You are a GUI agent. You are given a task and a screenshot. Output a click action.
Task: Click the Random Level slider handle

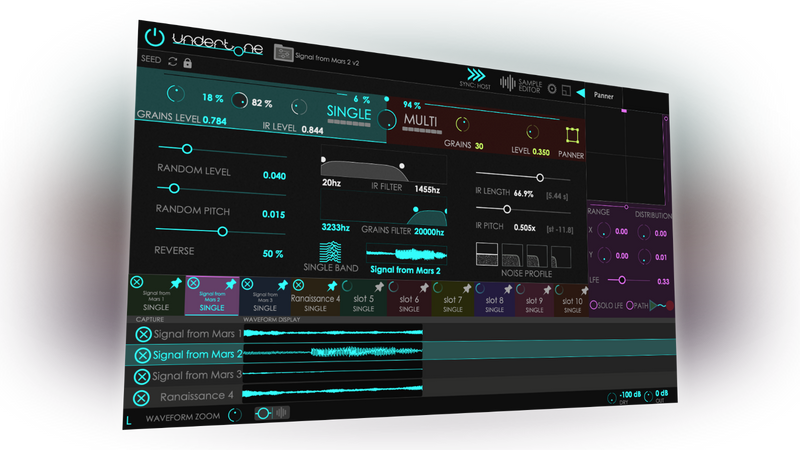pos(187,149)
